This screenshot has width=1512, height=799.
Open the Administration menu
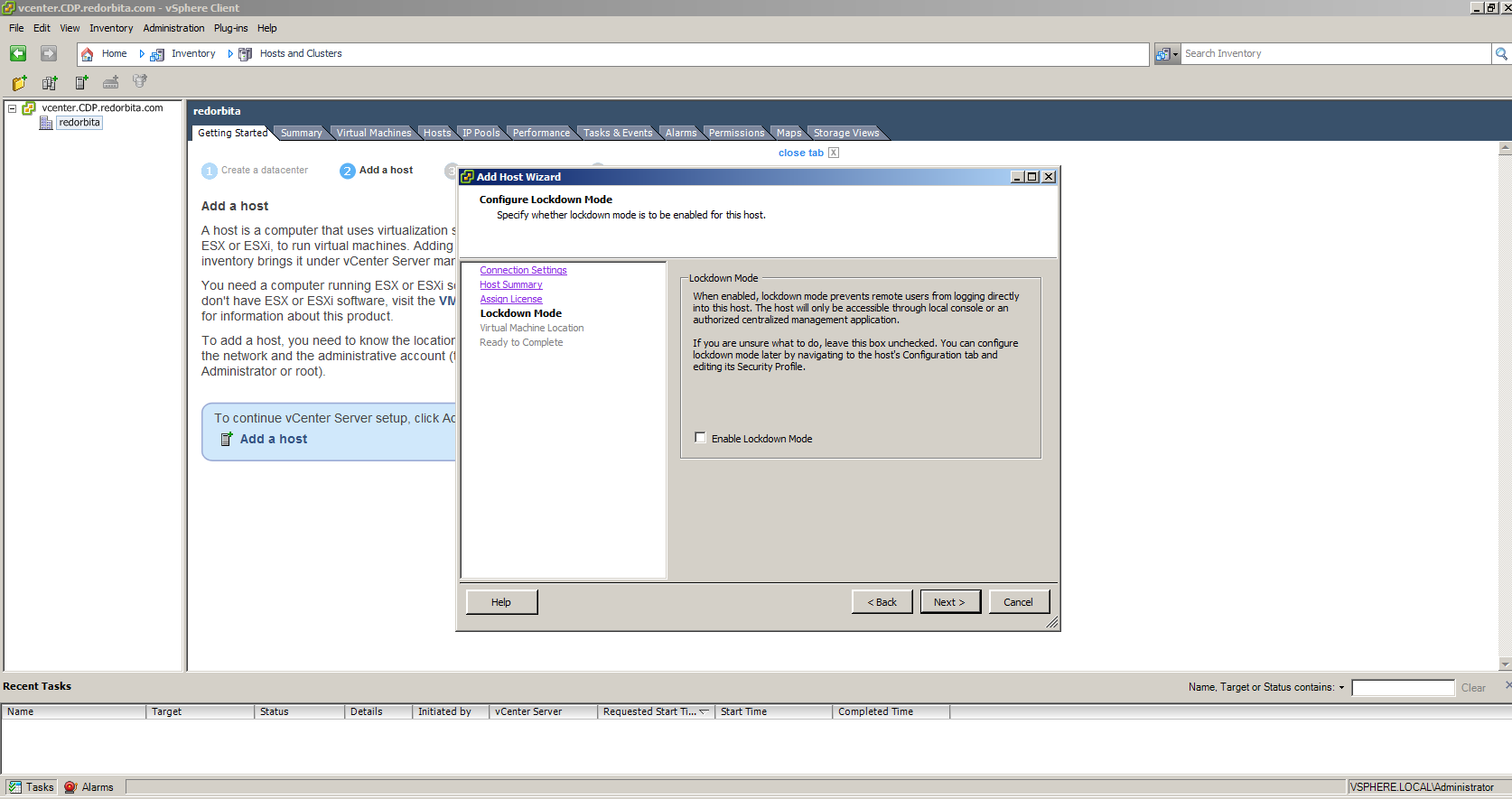click(x=173, y=28)
